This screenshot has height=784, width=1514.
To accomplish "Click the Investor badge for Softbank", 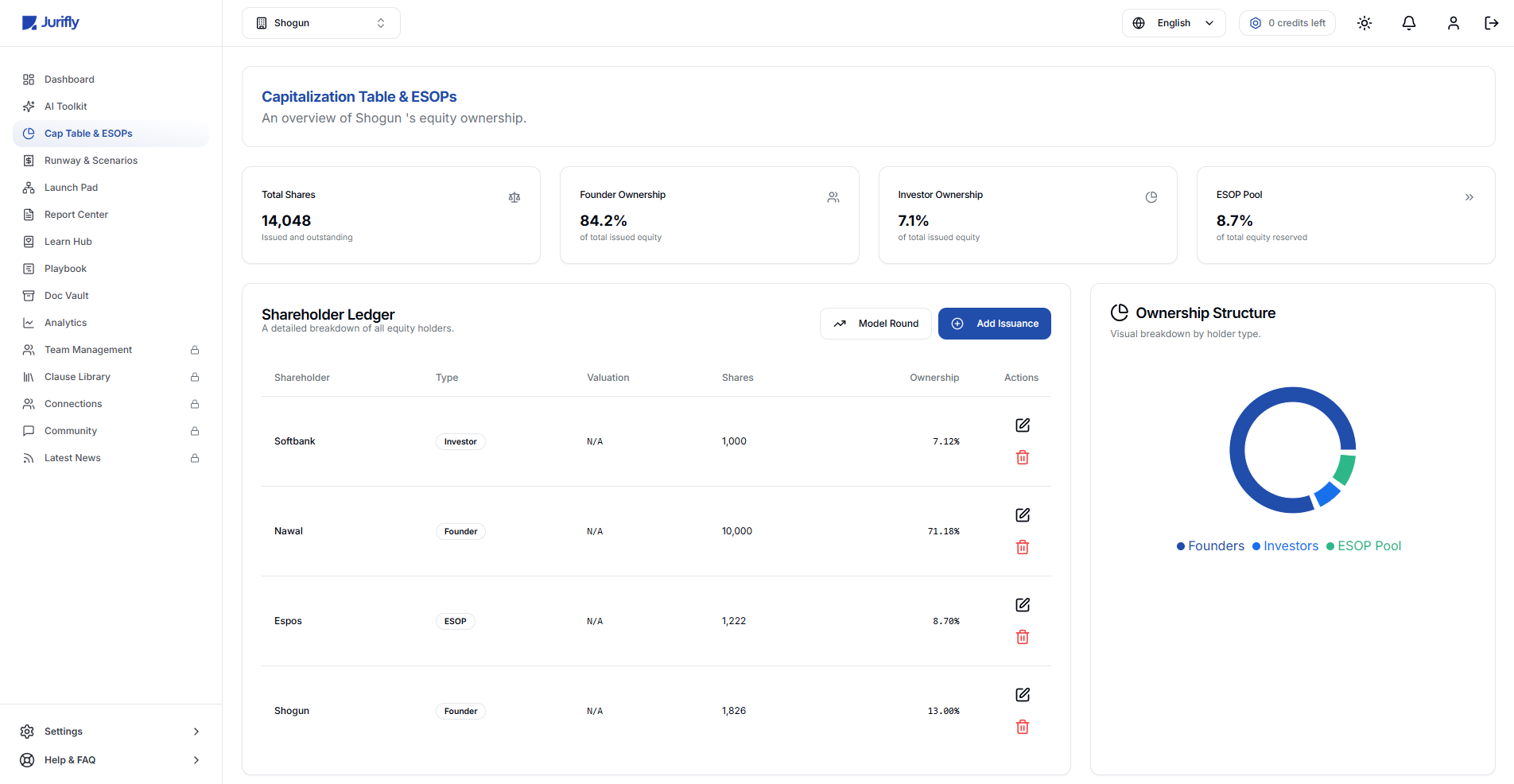I will [460, 442].
